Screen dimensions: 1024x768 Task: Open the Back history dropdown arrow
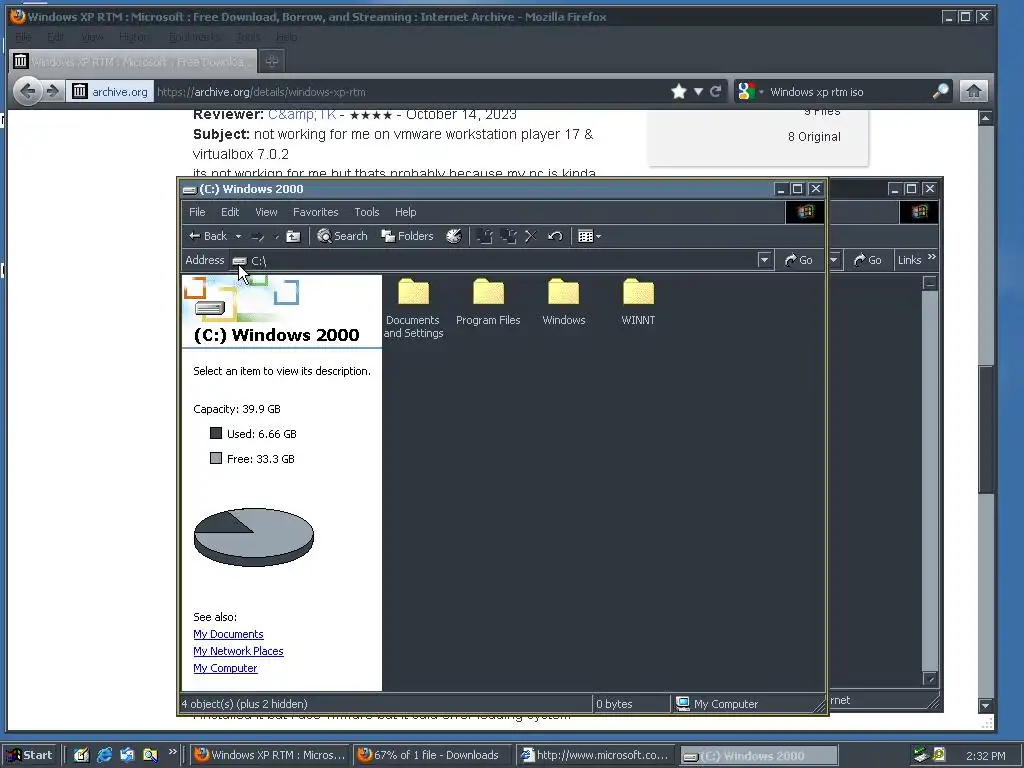click(238, 236)
